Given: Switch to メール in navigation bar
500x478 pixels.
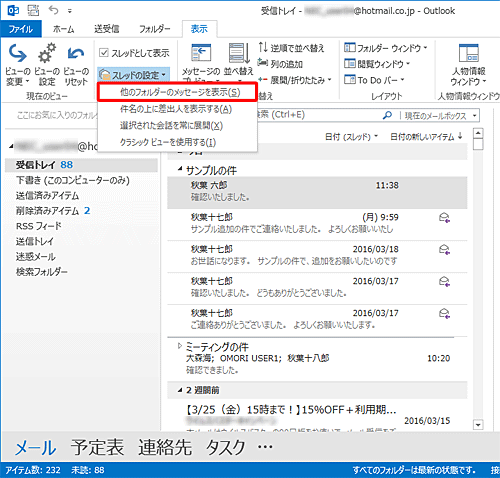Looking at the screenshot, I should (36, 448).
